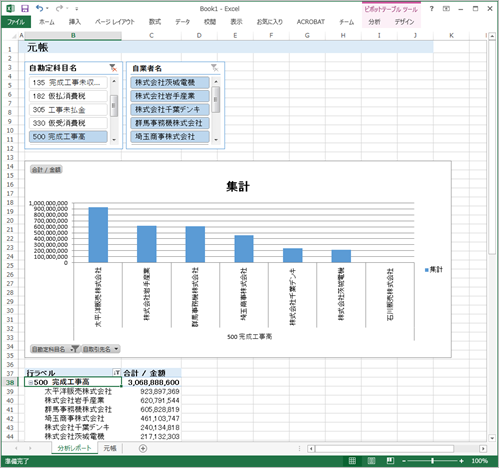This screenshot has width=499, height=468.
Task: Click the Undo arrow icon
Action: tap(40, 8)
